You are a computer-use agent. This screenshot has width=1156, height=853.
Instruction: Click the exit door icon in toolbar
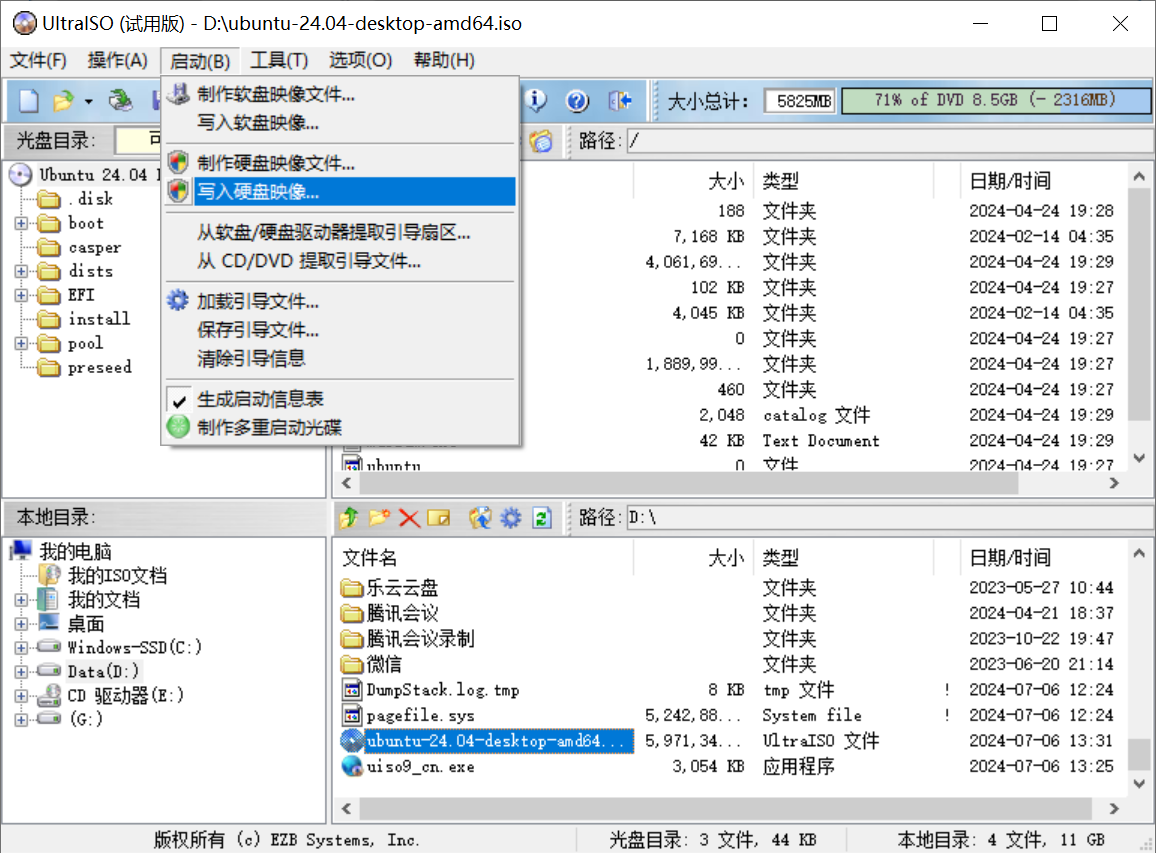tap(619, 100)
